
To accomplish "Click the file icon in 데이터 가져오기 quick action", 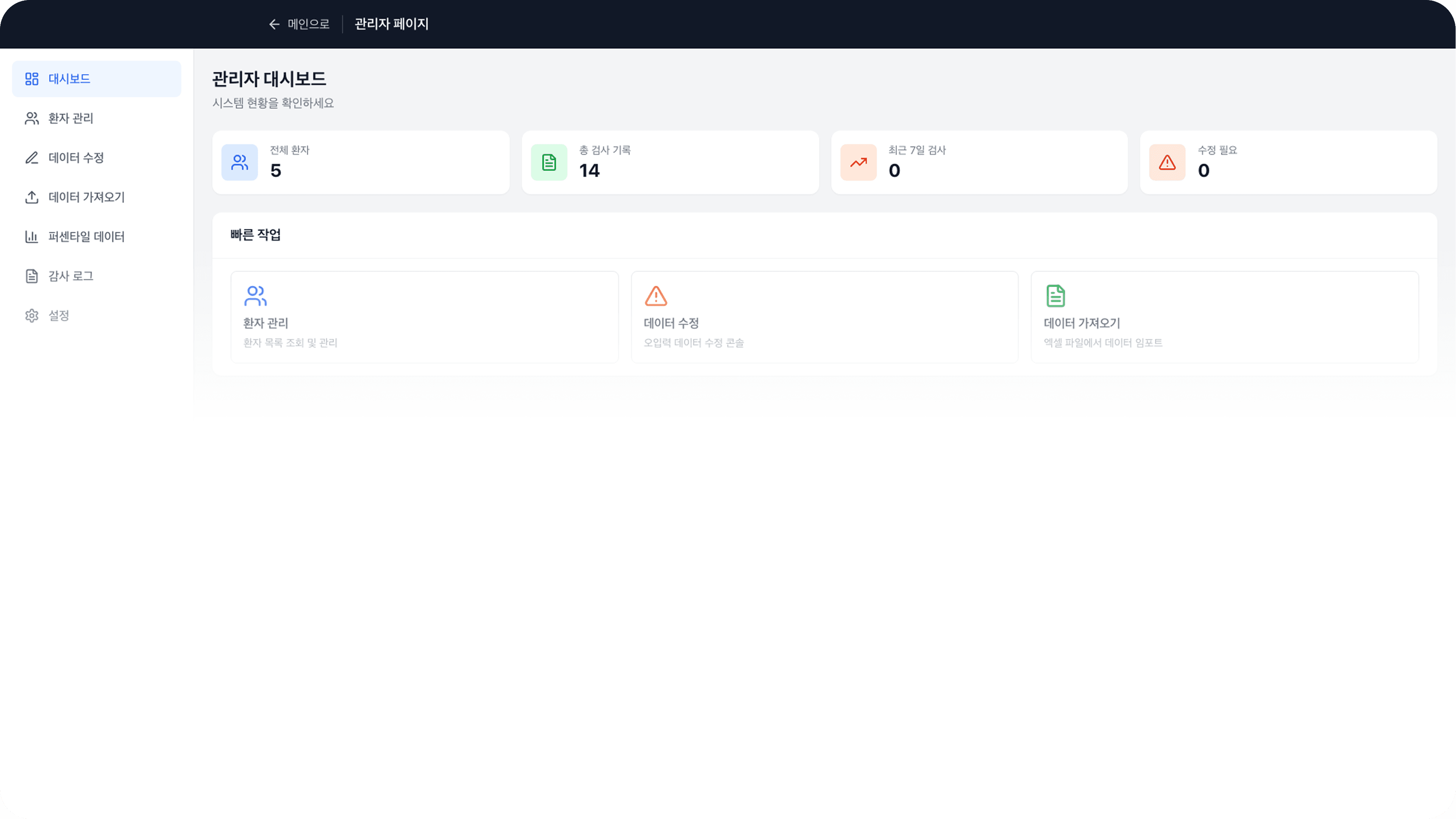I will pyautogui.click(x=1055, y=296).
